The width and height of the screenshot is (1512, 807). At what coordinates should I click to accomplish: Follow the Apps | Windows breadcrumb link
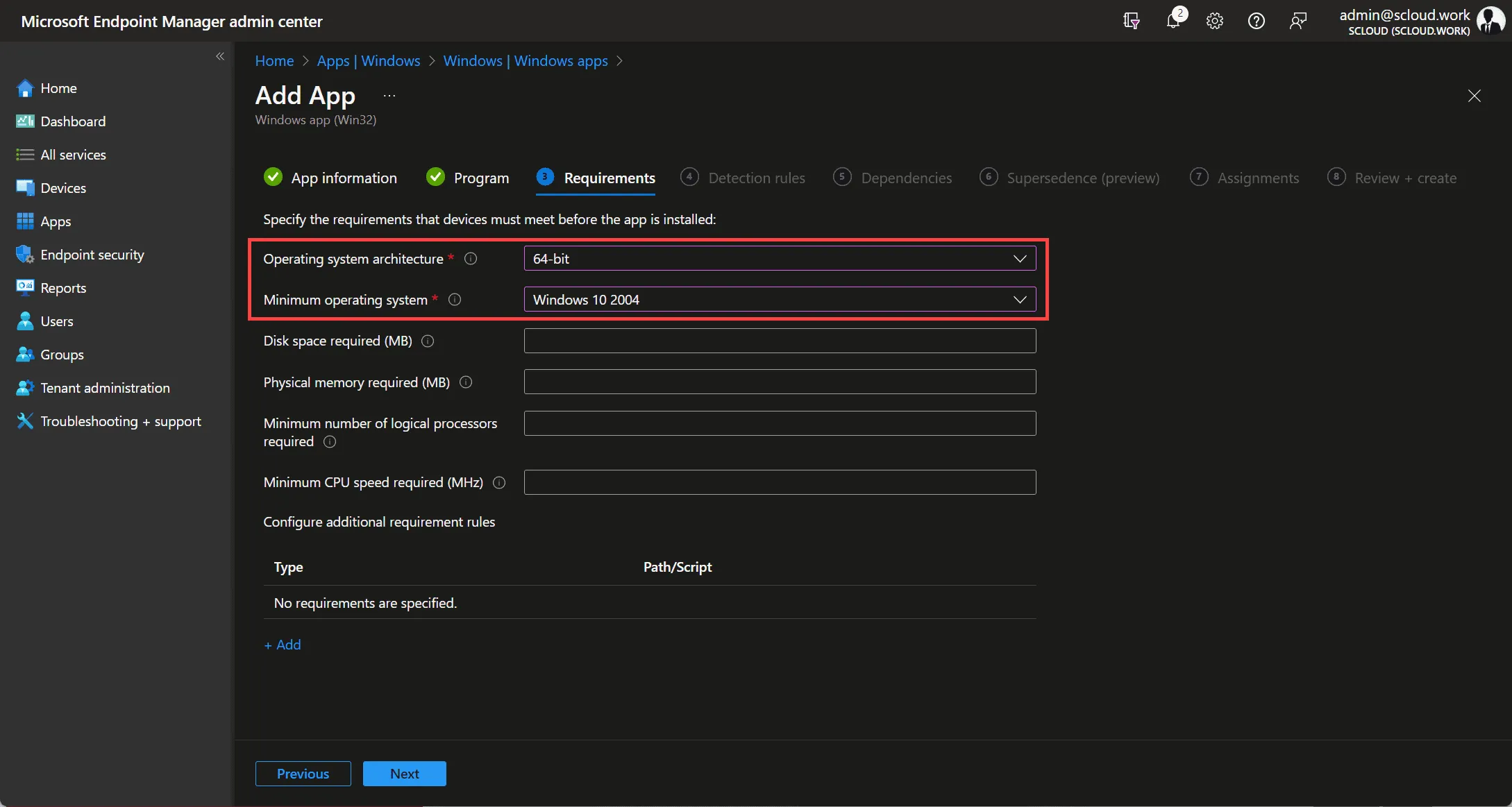(369, 61)
